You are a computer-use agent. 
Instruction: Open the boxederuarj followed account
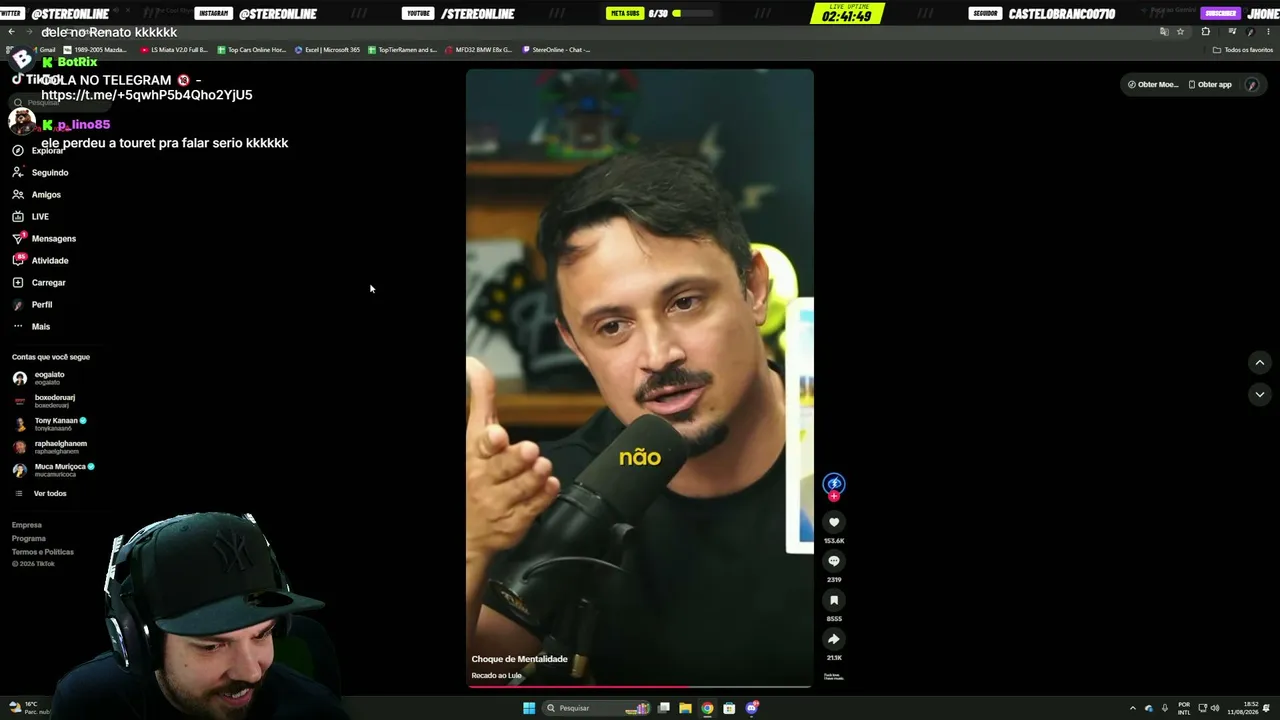[x=44, y=401]
